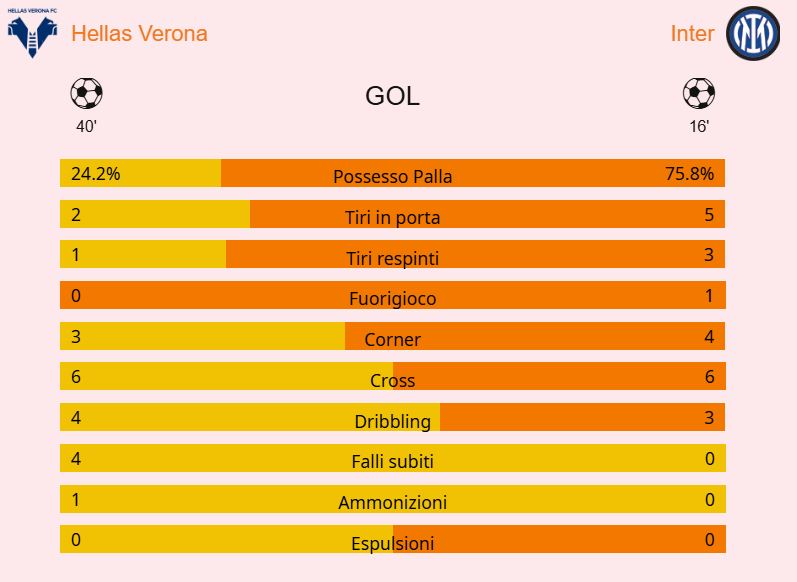Screen dimensions: 797x582
Task: Select the Possesso Palla stat bar label
Action: 392,177
